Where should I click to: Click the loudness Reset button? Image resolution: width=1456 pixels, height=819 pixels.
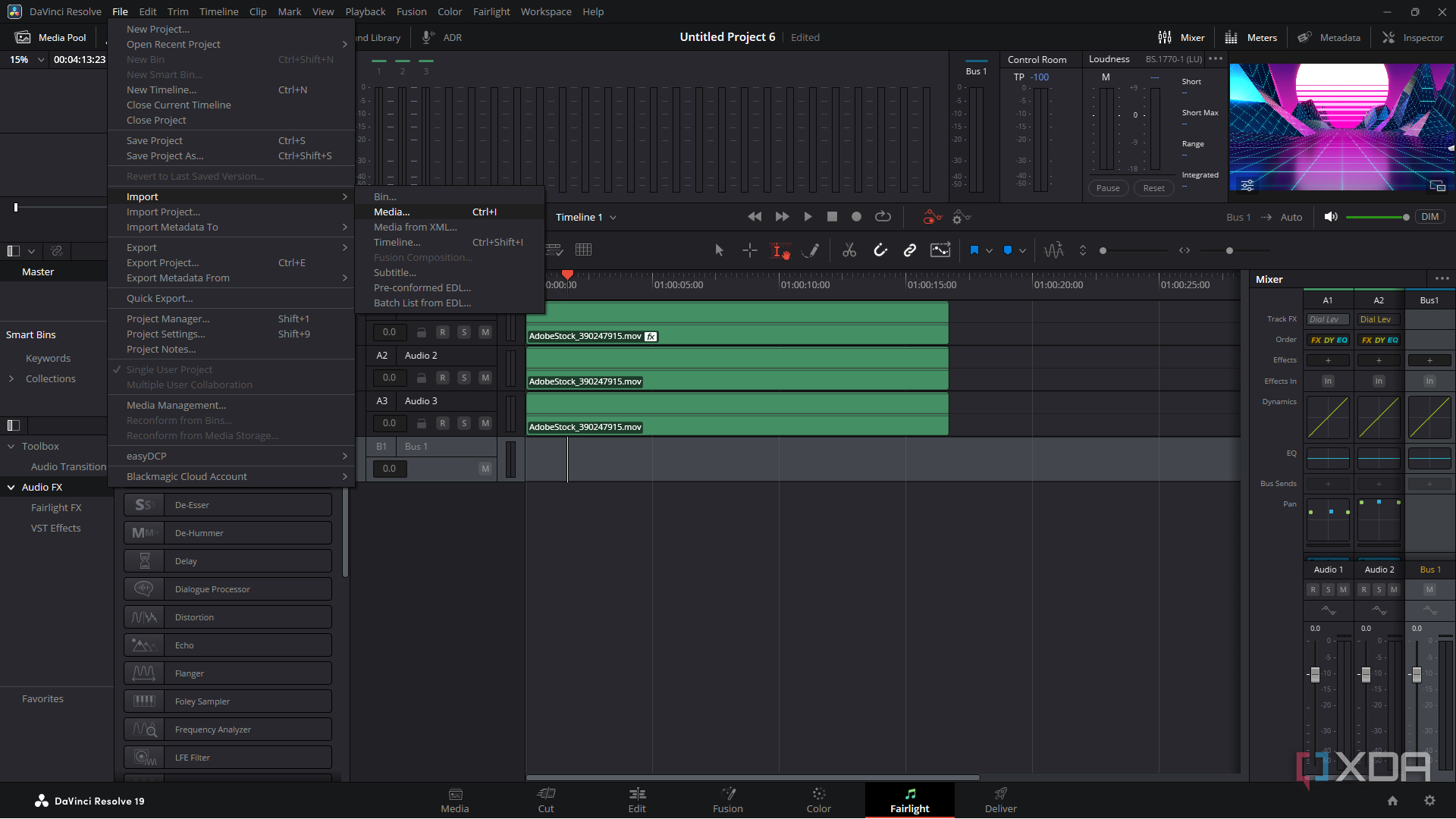click(x=1153, y=188)
